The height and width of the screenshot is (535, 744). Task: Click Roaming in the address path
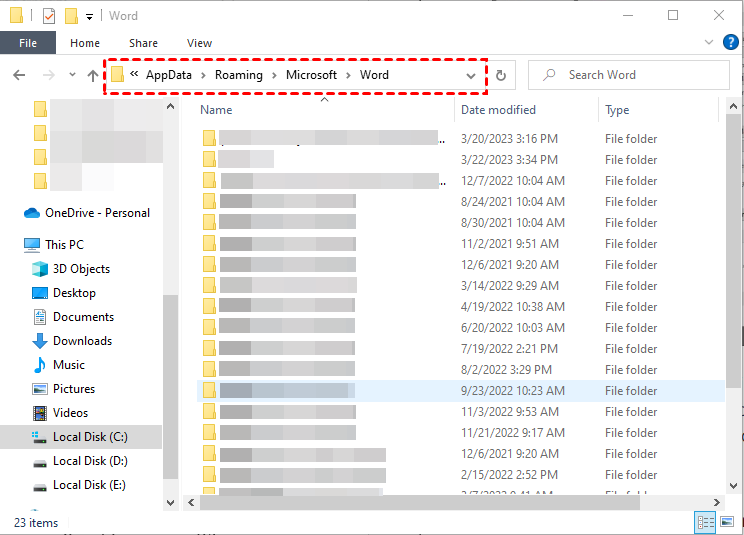(239, 75)
